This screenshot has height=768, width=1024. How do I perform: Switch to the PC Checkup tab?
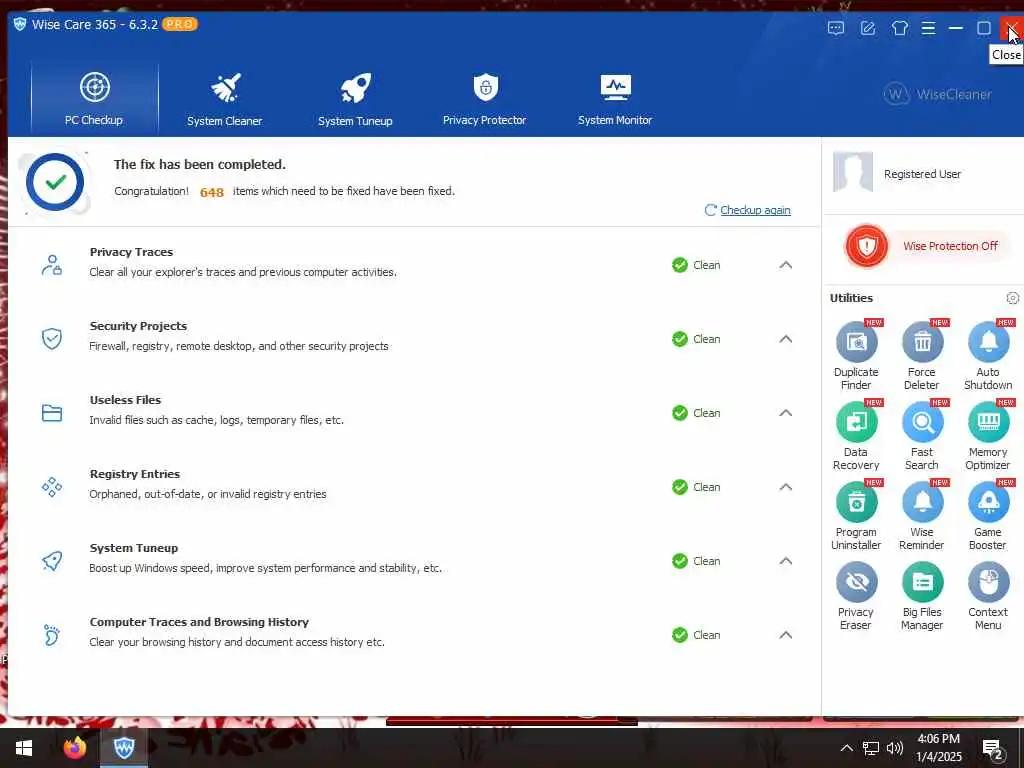pyautogui.click(x=94, y=99)
